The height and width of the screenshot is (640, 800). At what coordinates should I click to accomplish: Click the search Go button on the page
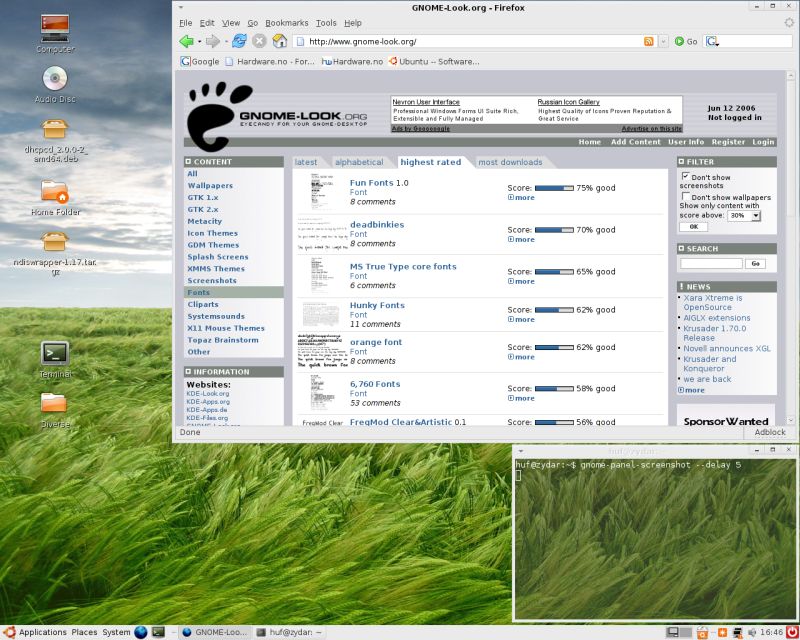[x=755, y=264]
